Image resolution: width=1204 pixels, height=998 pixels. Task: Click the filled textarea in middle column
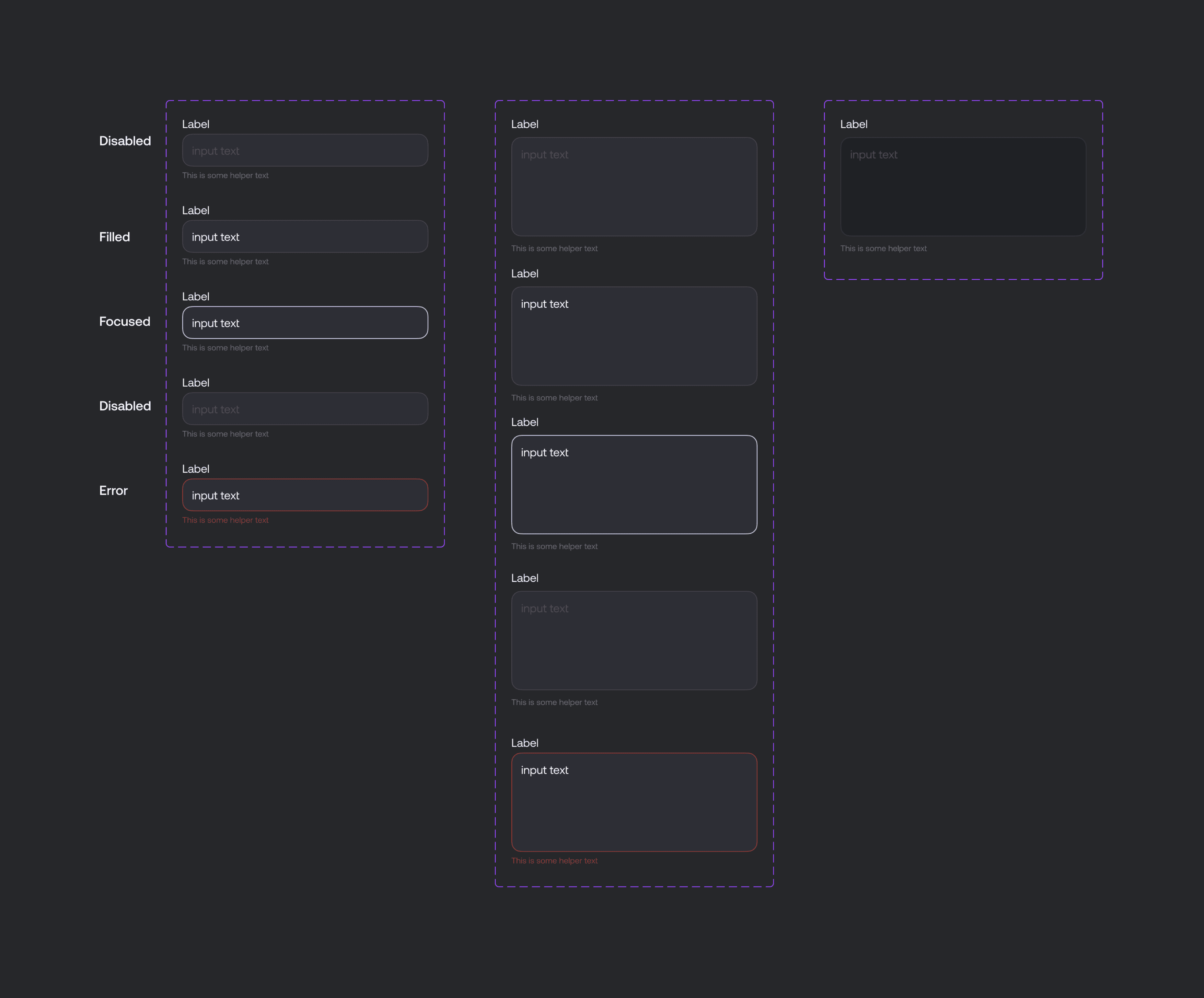pyautogui.click(x=633, y=336)
